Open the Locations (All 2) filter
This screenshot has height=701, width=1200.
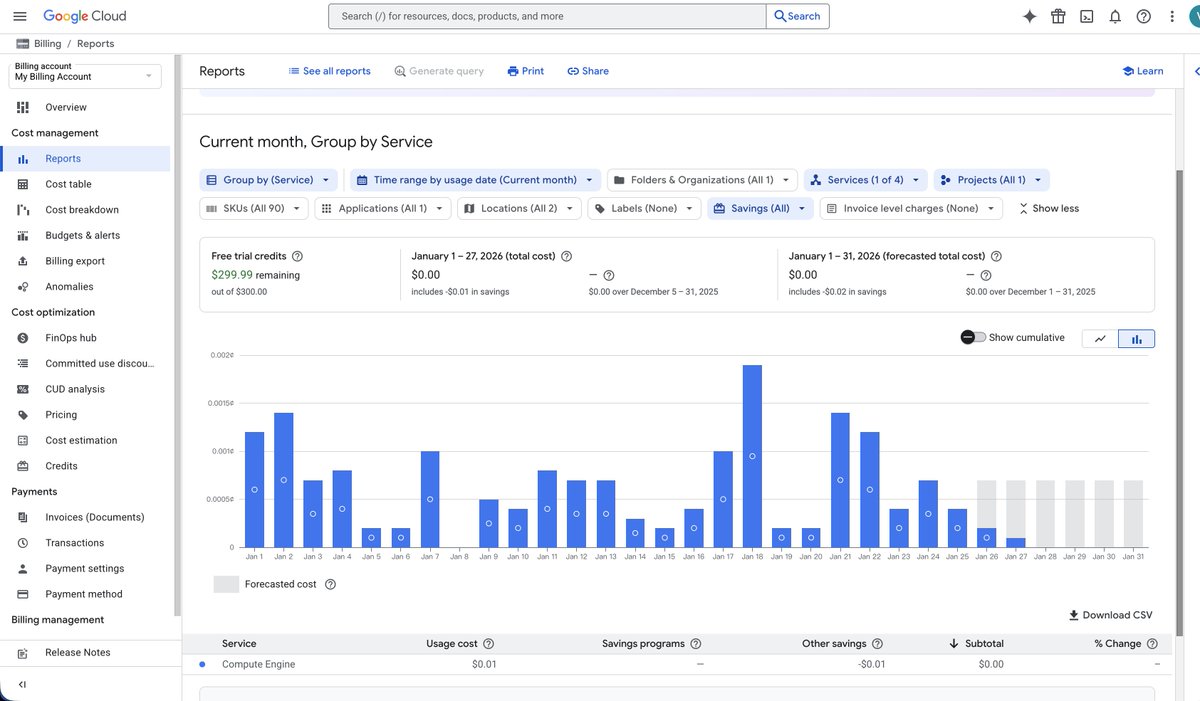519,208
